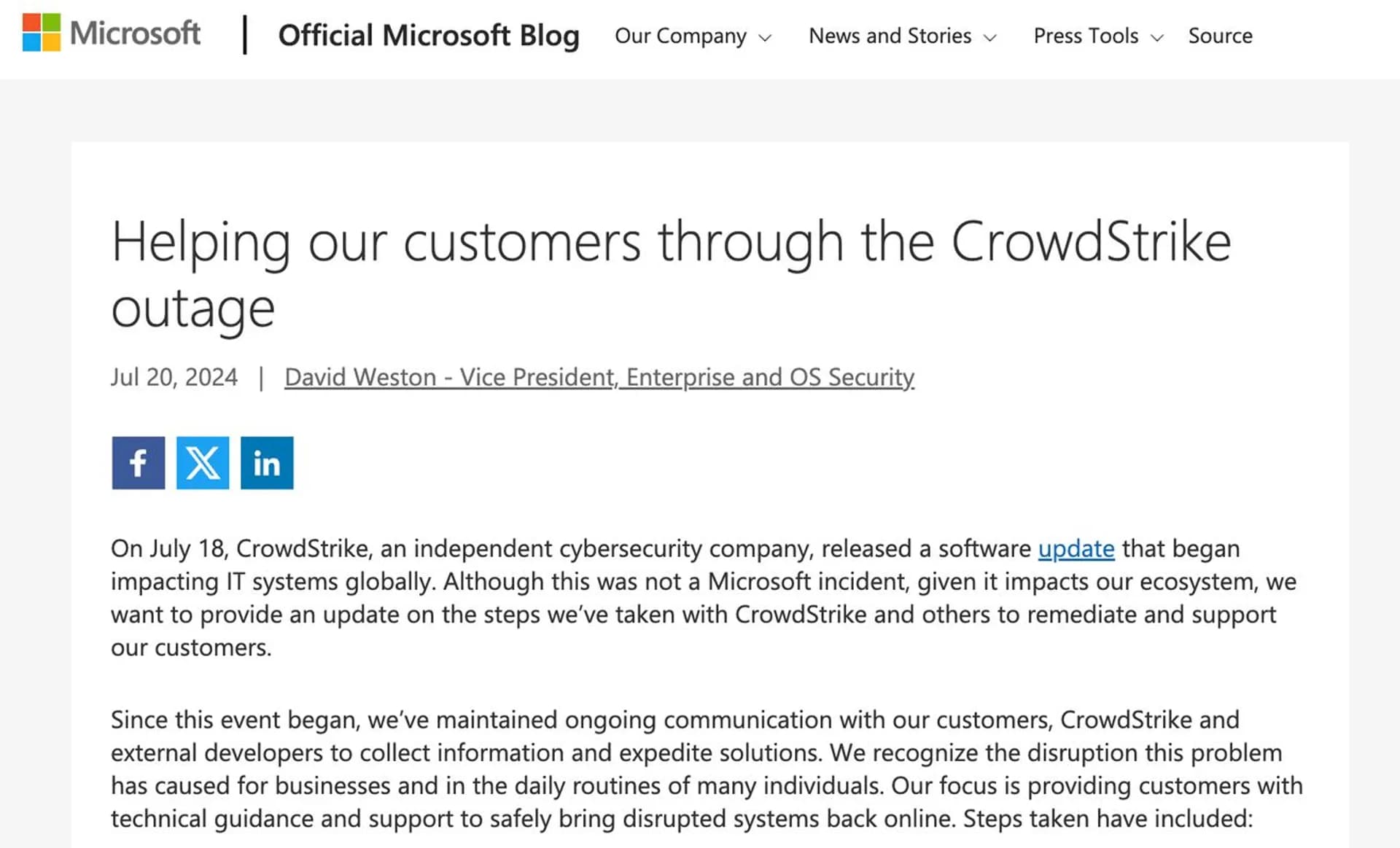Open the Press Tools menu label
The image size is (1400, 848).
pyautogui.click(x=1086, y=36)
